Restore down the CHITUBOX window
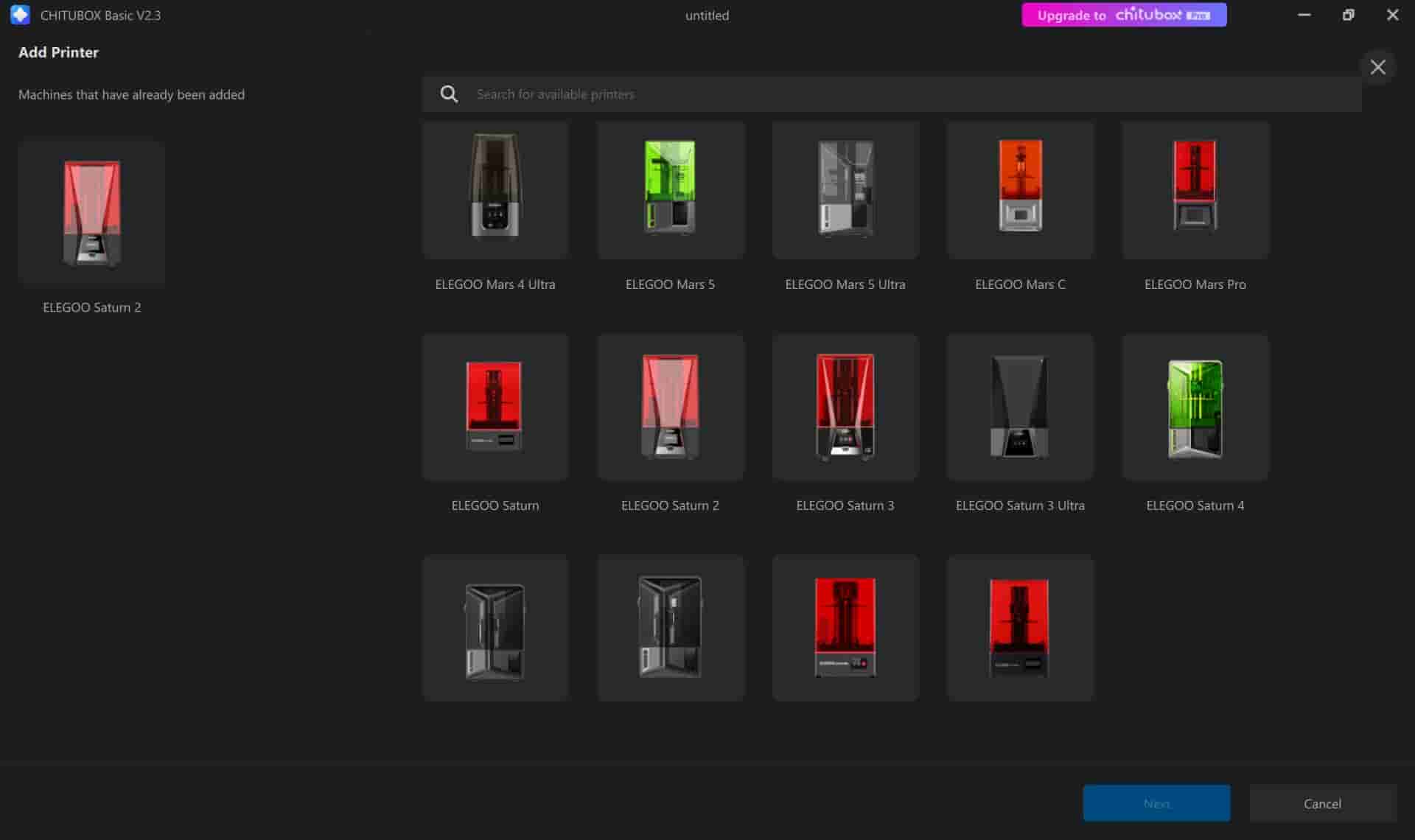Viewport: 1415px width, 840px height. (x=1348, y=15)
